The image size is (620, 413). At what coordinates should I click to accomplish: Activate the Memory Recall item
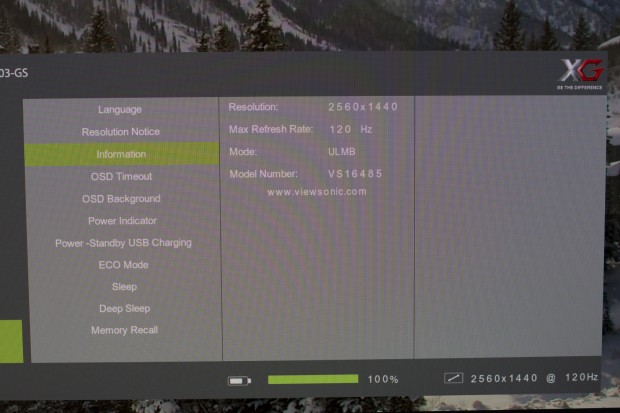click(124, 330)
